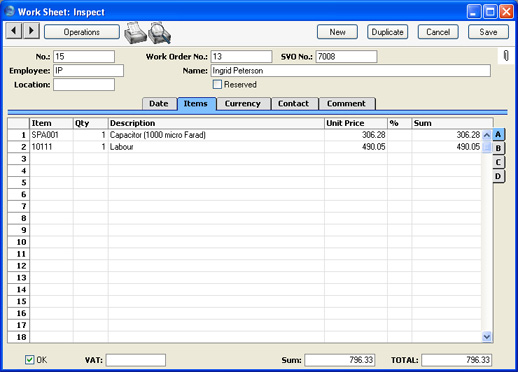Screen dimensions: 518x372
Task: Switch to the Comment tab
Action: pyautogui.click(x=347, y=104)
